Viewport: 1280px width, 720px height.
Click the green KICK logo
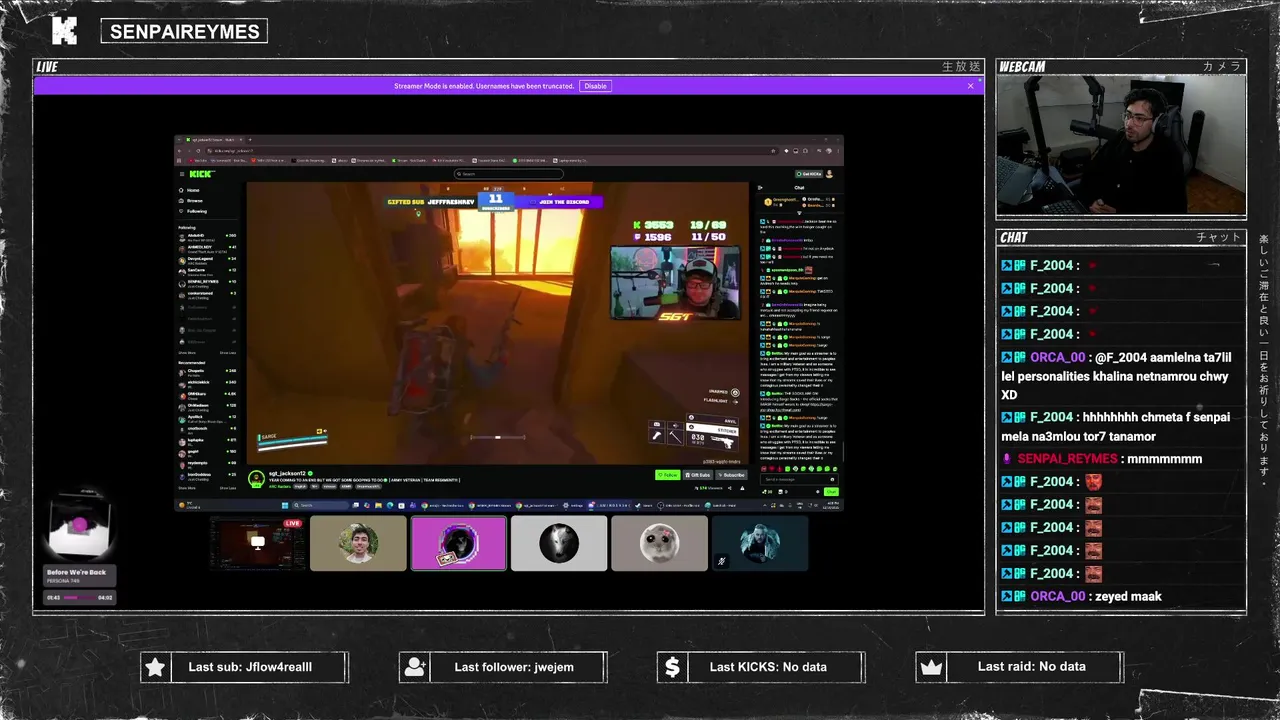[x=201, y=174]
